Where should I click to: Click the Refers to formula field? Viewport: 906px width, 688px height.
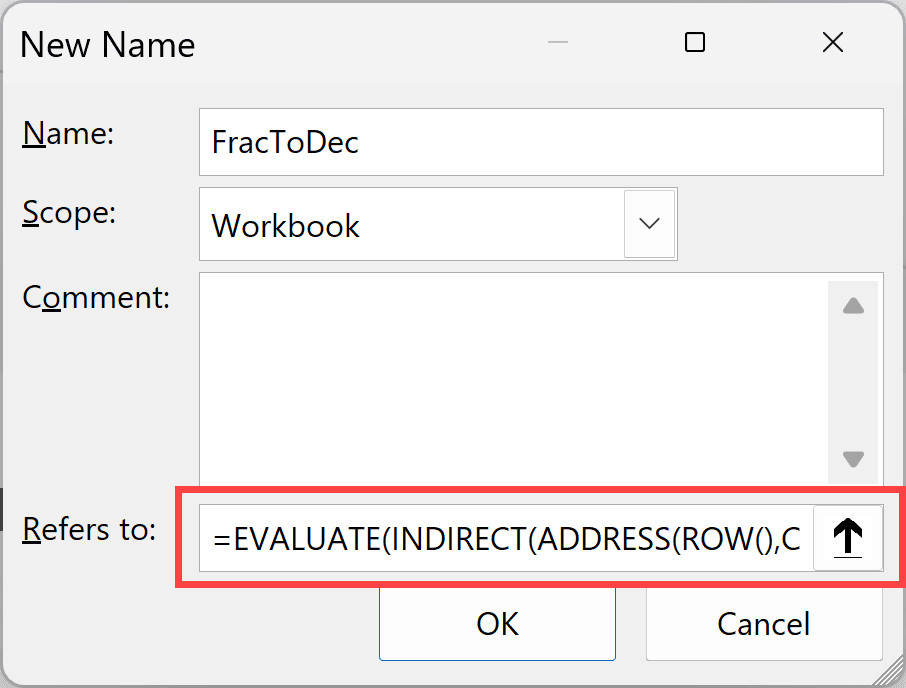506,539
